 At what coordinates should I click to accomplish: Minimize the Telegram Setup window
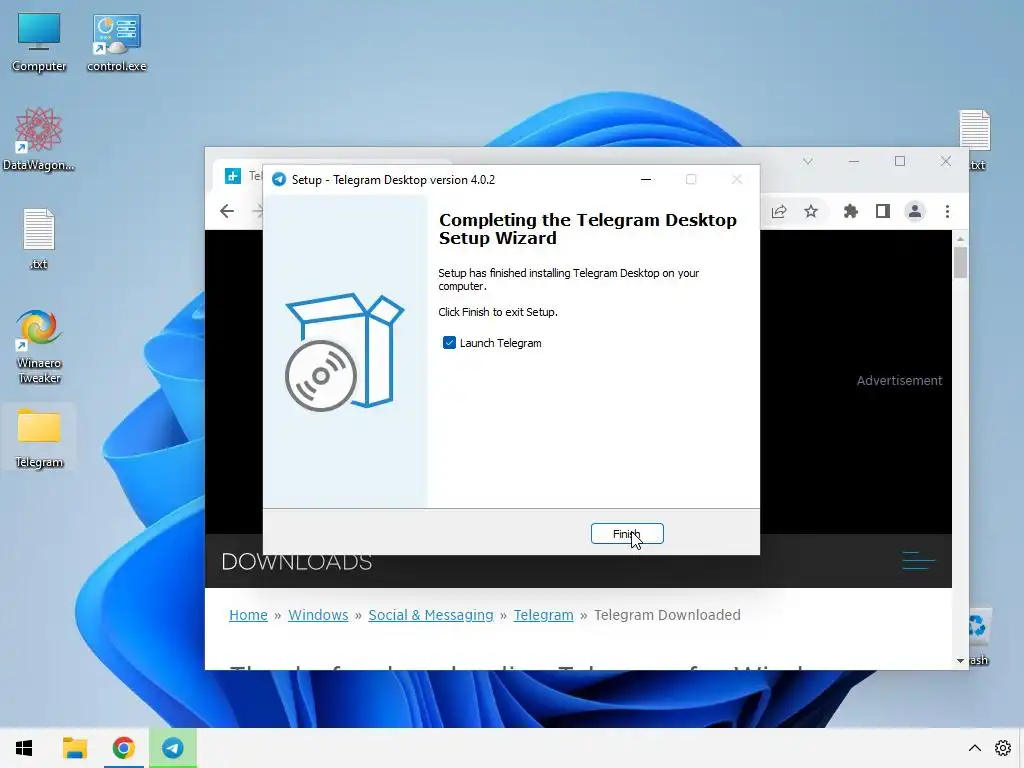coord(646,180)
